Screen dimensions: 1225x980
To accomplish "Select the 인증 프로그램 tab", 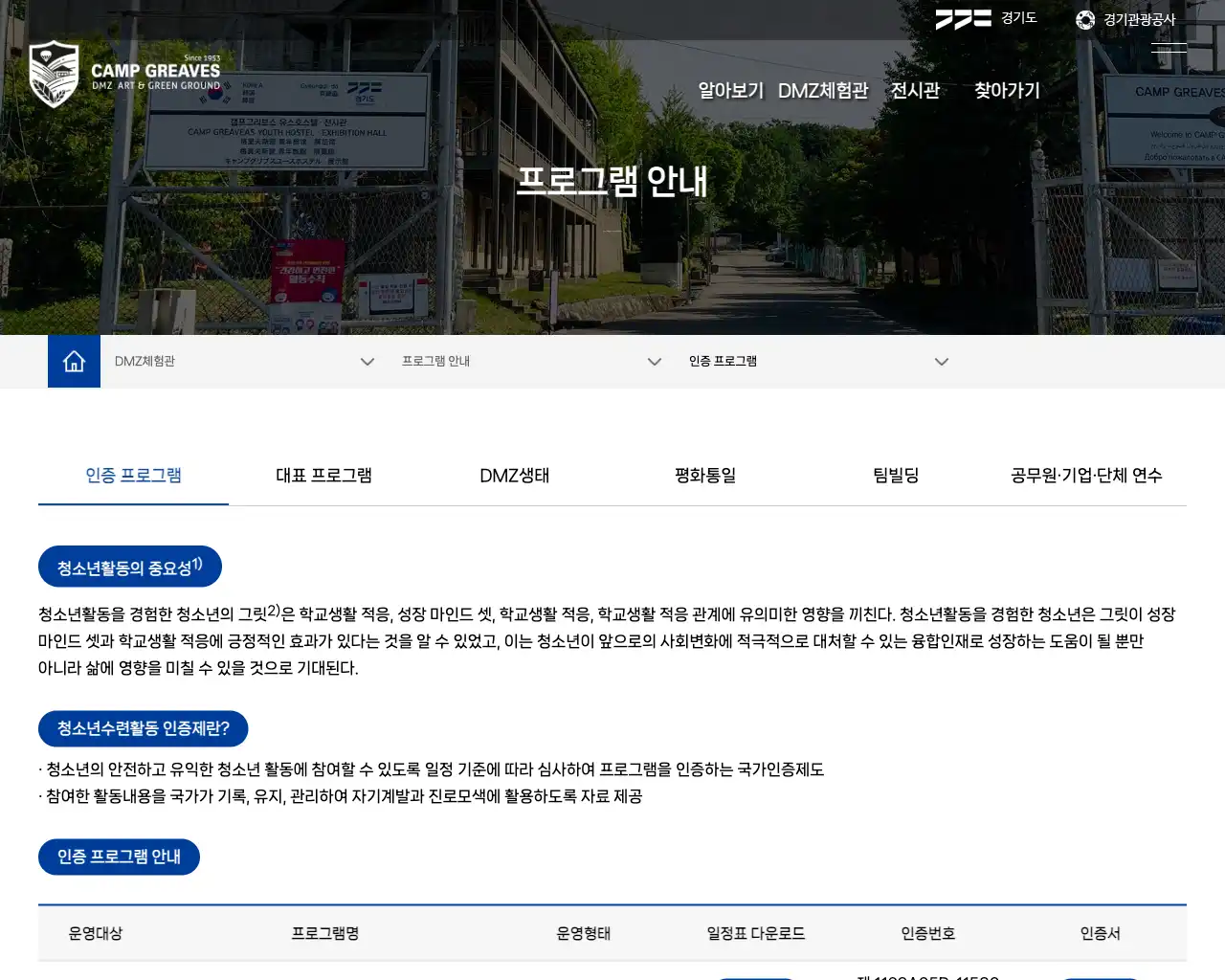I will (133, 475).
